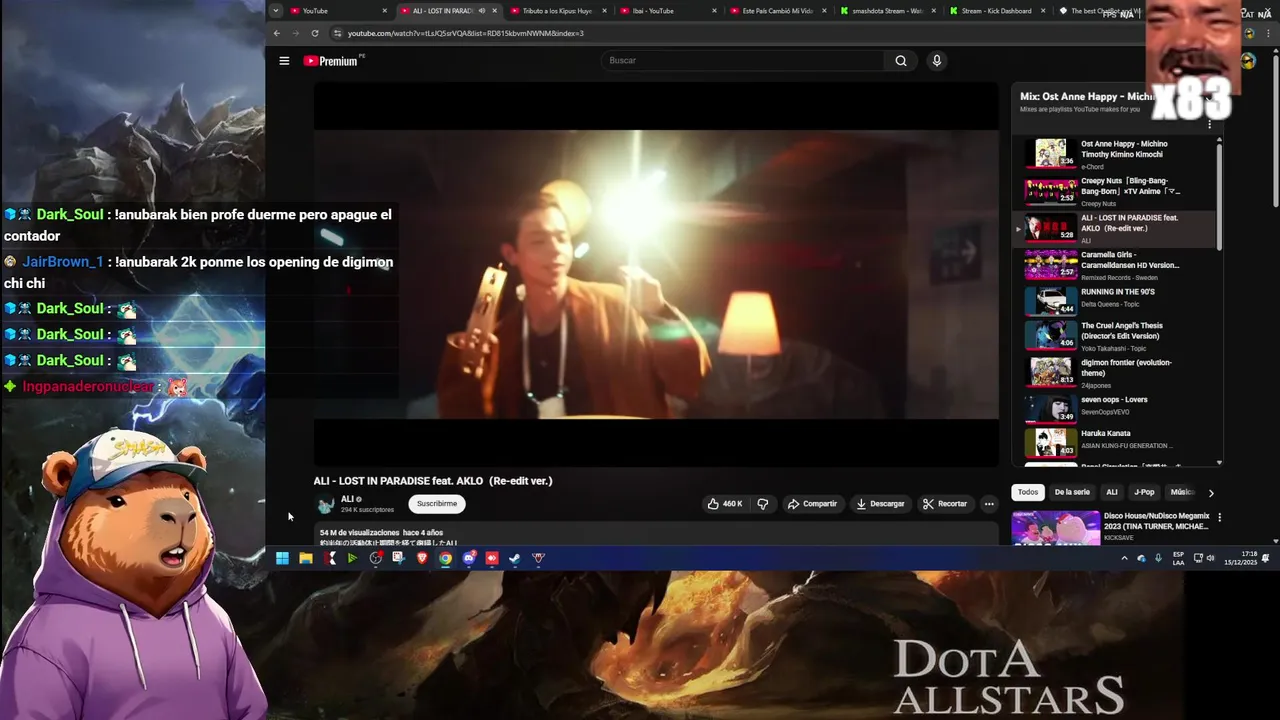
Task: Open Disco House/NuDisco Megamix recommendation
Action: click(x=1111, y=528)
